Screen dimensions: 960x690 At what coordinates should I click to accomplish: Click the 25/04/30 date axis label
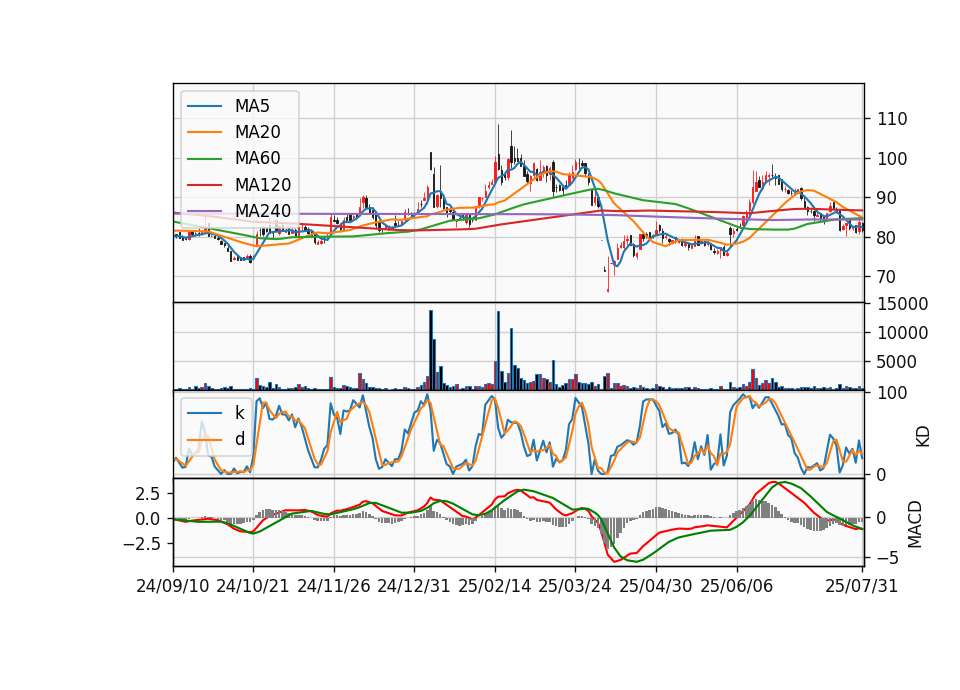click(656, 586)
